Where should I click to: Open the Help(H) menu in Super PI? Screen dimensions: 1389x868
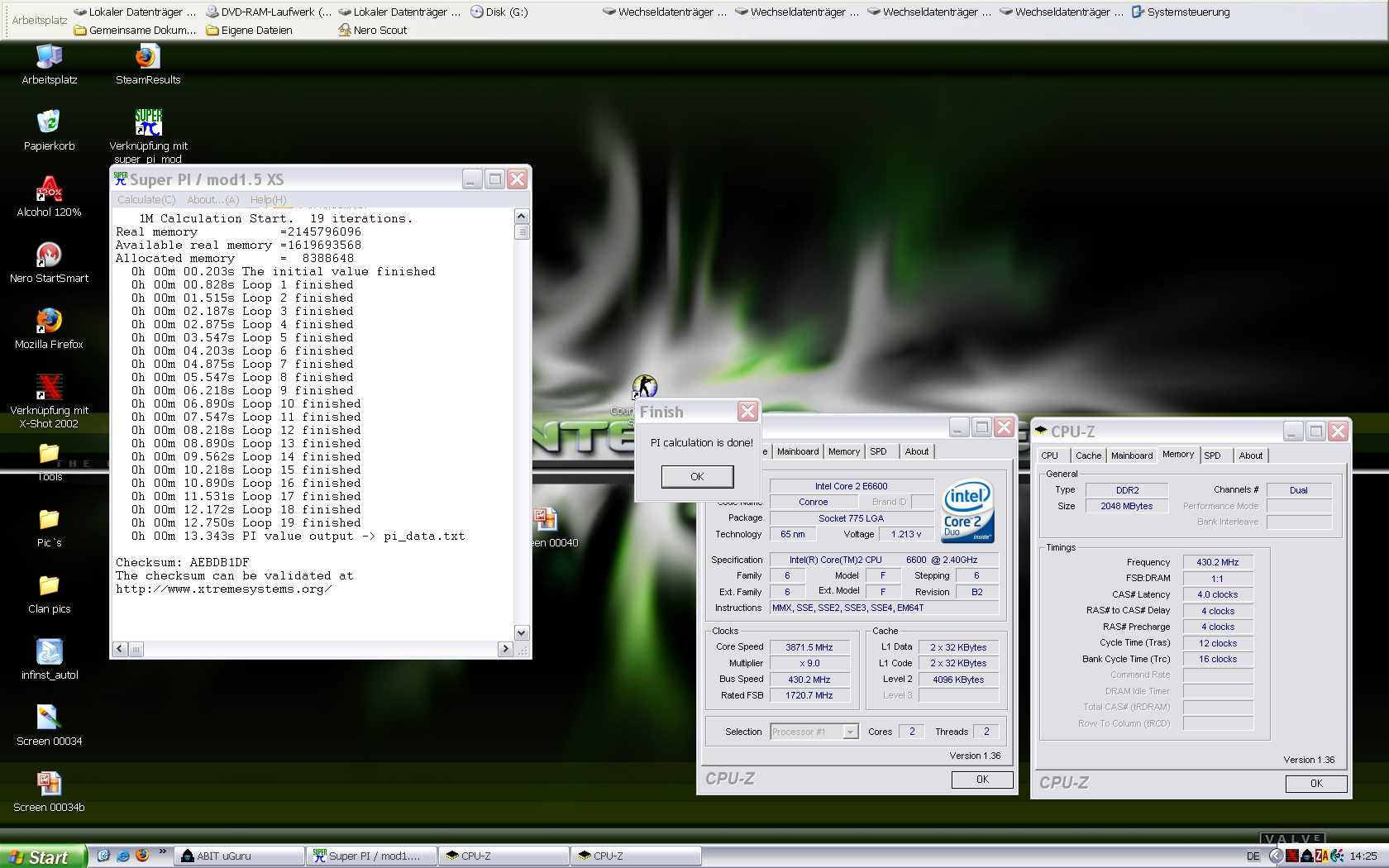[268, 199]
